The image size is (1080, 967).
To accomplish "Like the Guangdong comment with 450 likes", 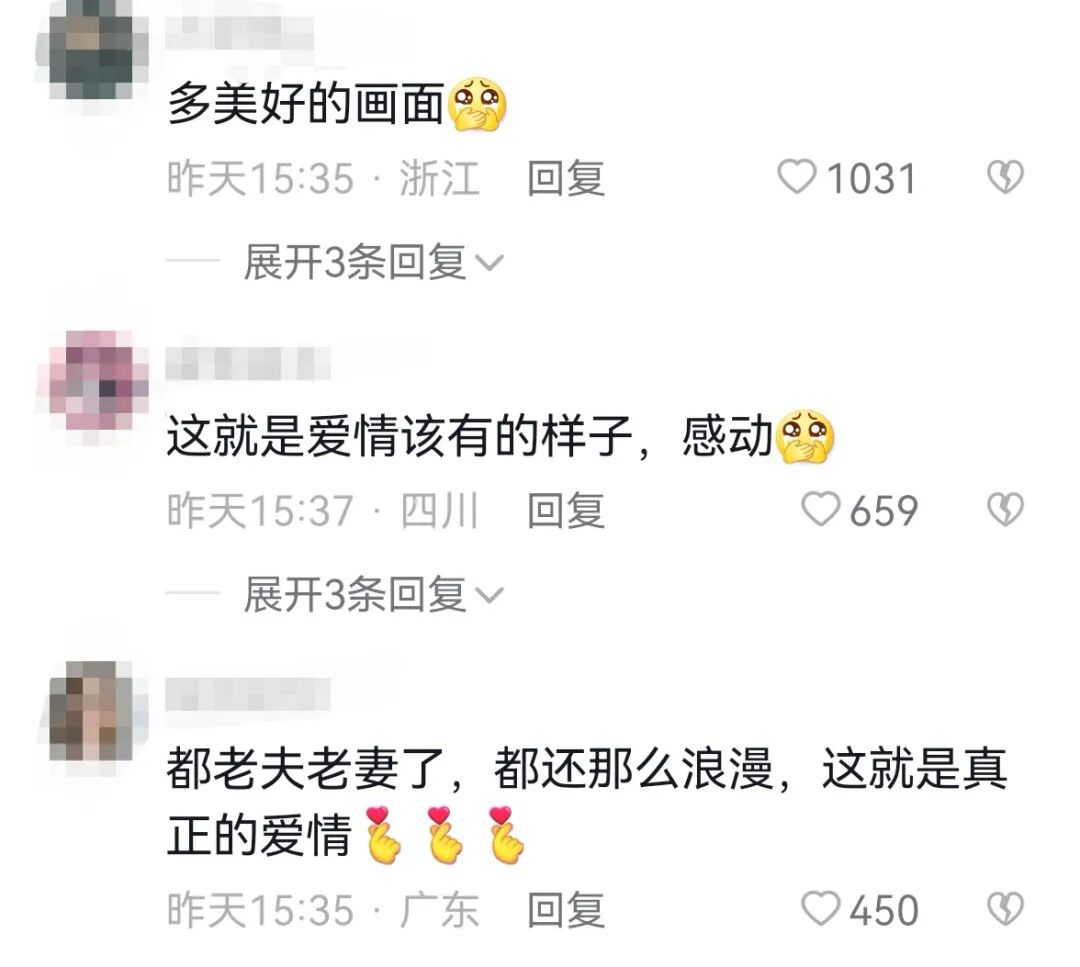I will tap(820, 908).
